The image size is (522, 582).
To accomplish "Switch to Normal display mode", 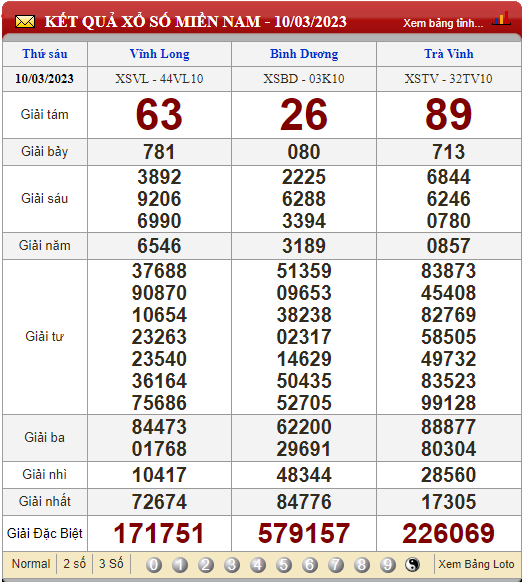I will point(31,564).
